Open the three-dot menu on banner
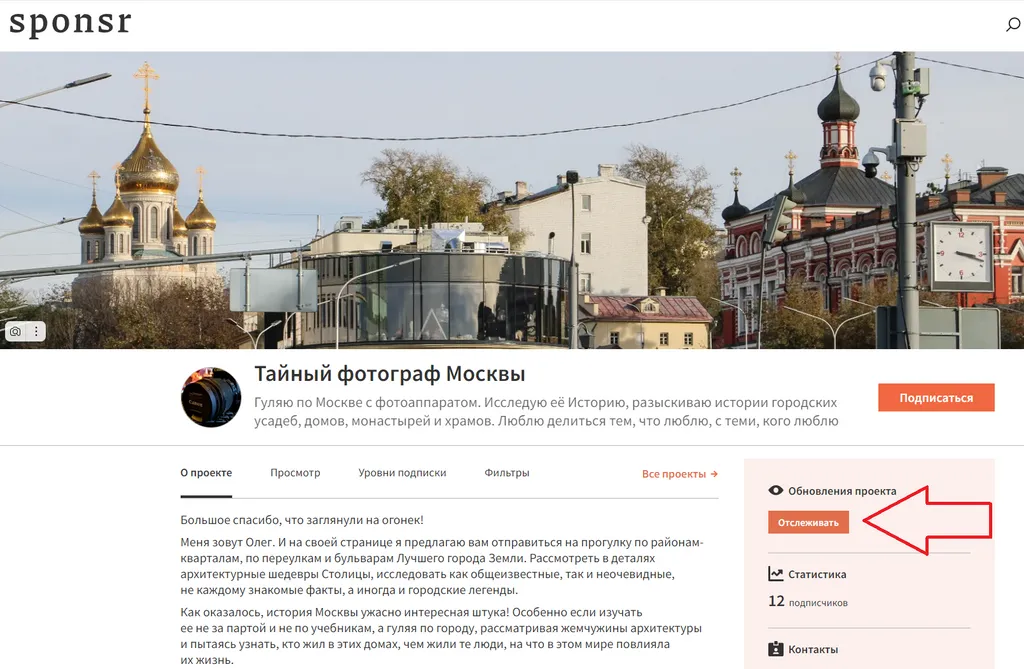The width and height of the screenshot is (1024, 669). pos(36,331)
